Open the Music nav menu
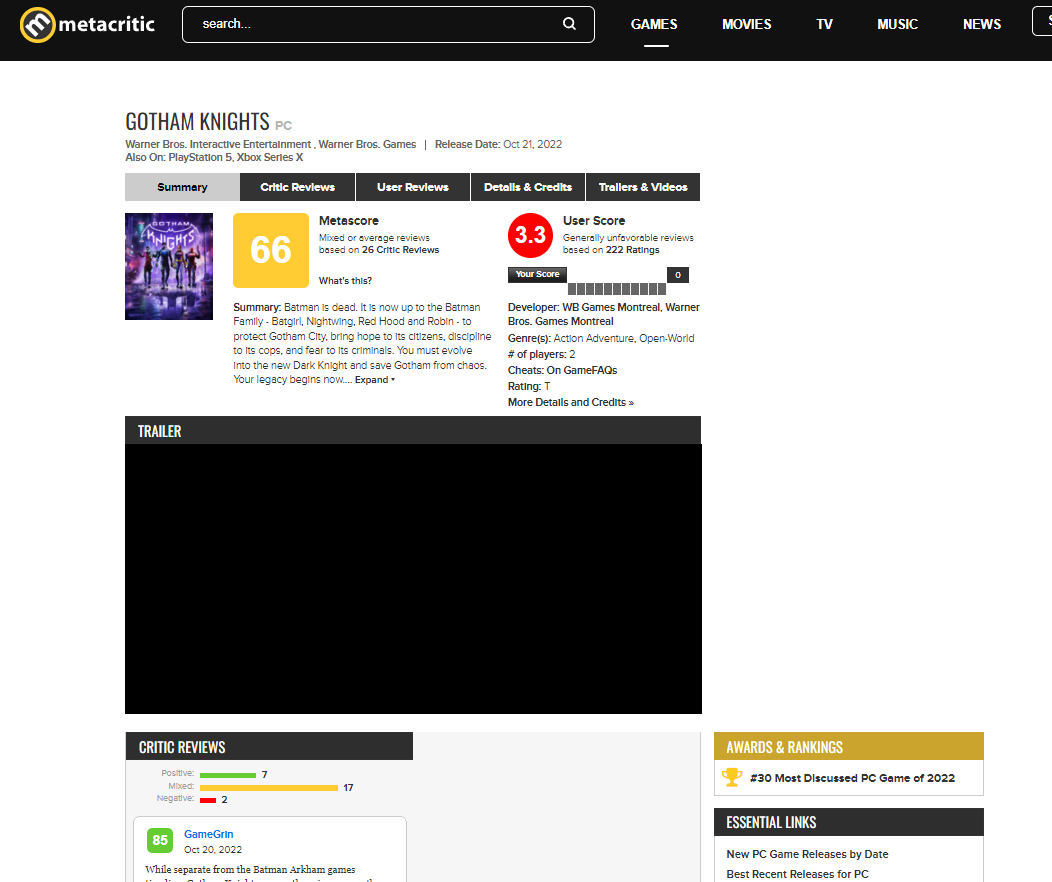This screenshot has width=1052, height=882. tap(898, 24)
